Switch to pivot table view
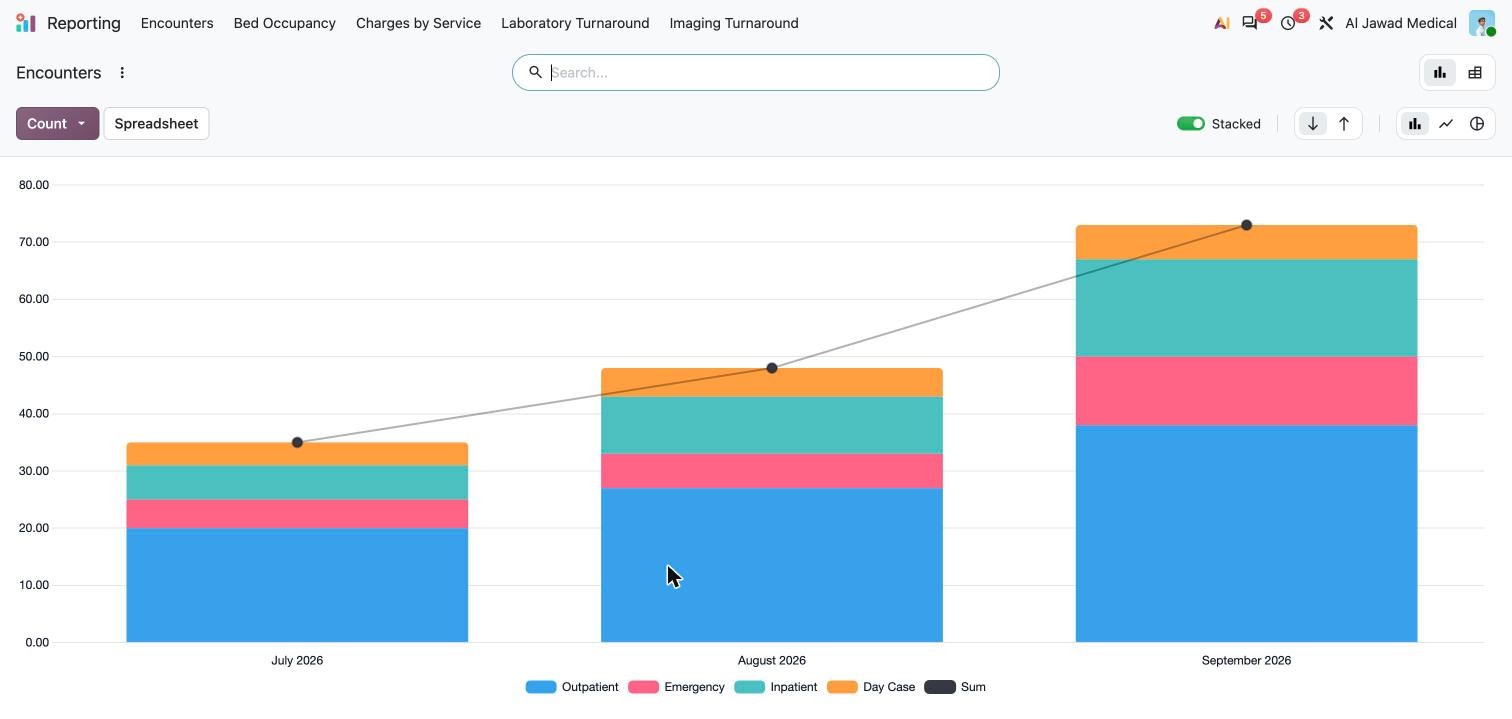The width and height of the screenshot is (1512, 719). (1475, 73)
